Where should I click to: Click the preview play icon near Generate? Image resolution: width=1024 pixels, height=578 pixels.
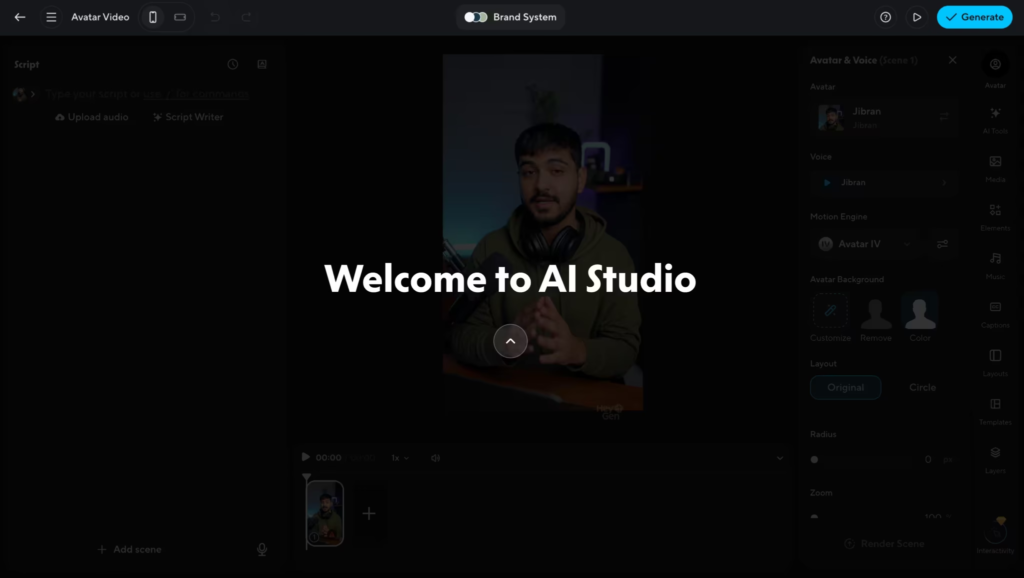916,17
